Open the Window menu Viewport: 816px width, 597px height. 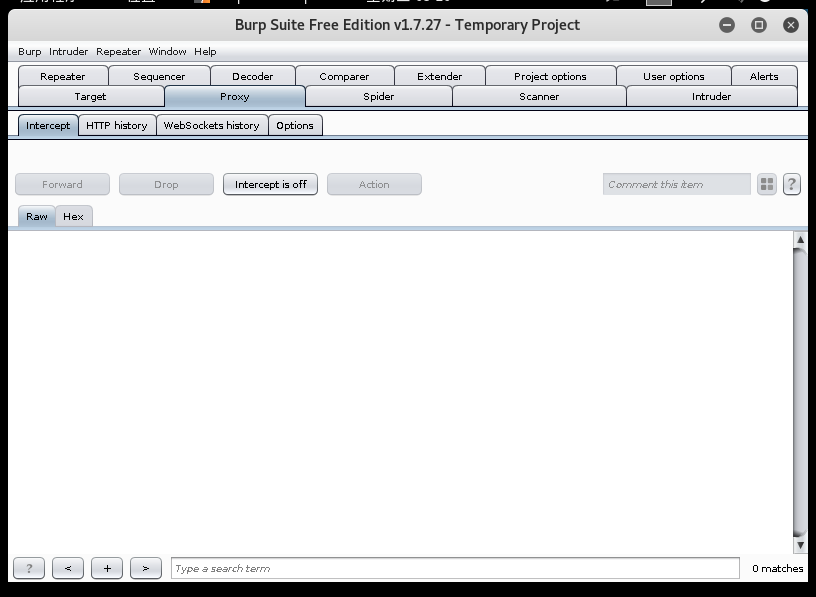coord(168,52)
